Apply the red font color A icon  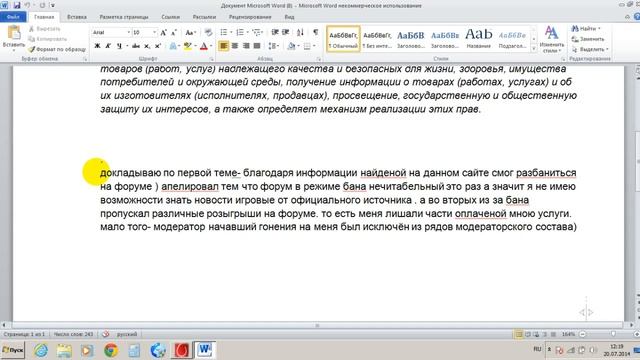204,46
